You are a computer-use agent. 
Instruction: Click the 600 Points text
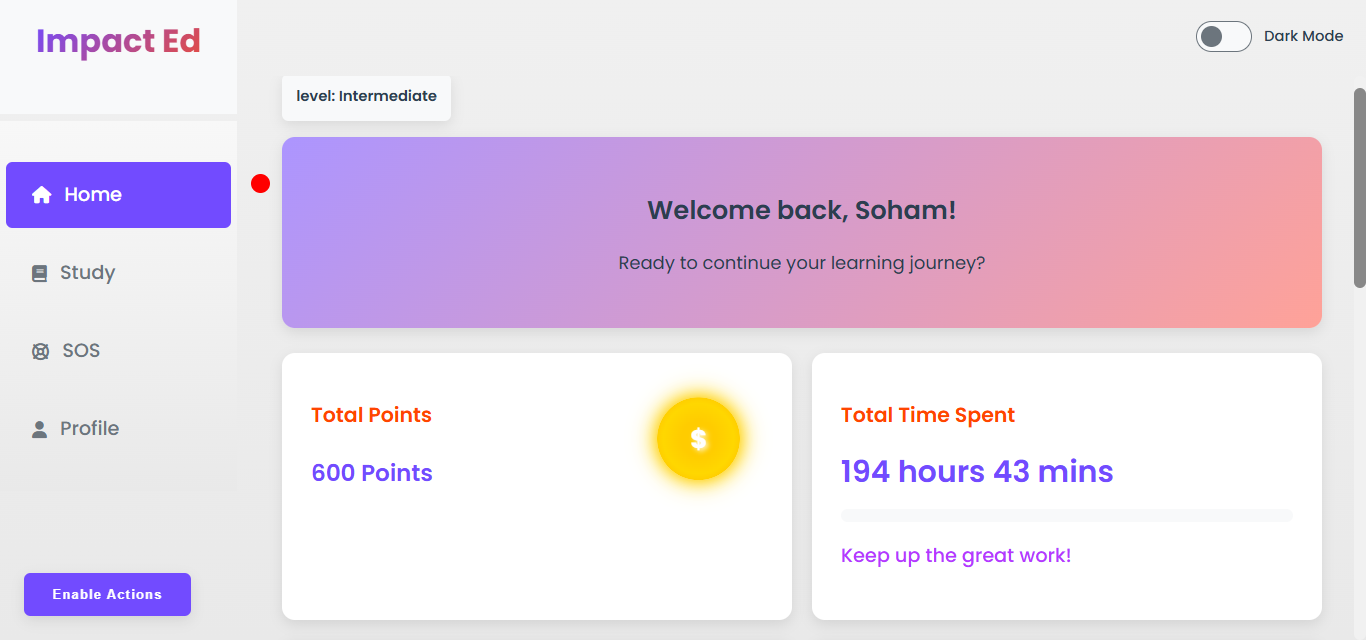[x=372, y=473]
